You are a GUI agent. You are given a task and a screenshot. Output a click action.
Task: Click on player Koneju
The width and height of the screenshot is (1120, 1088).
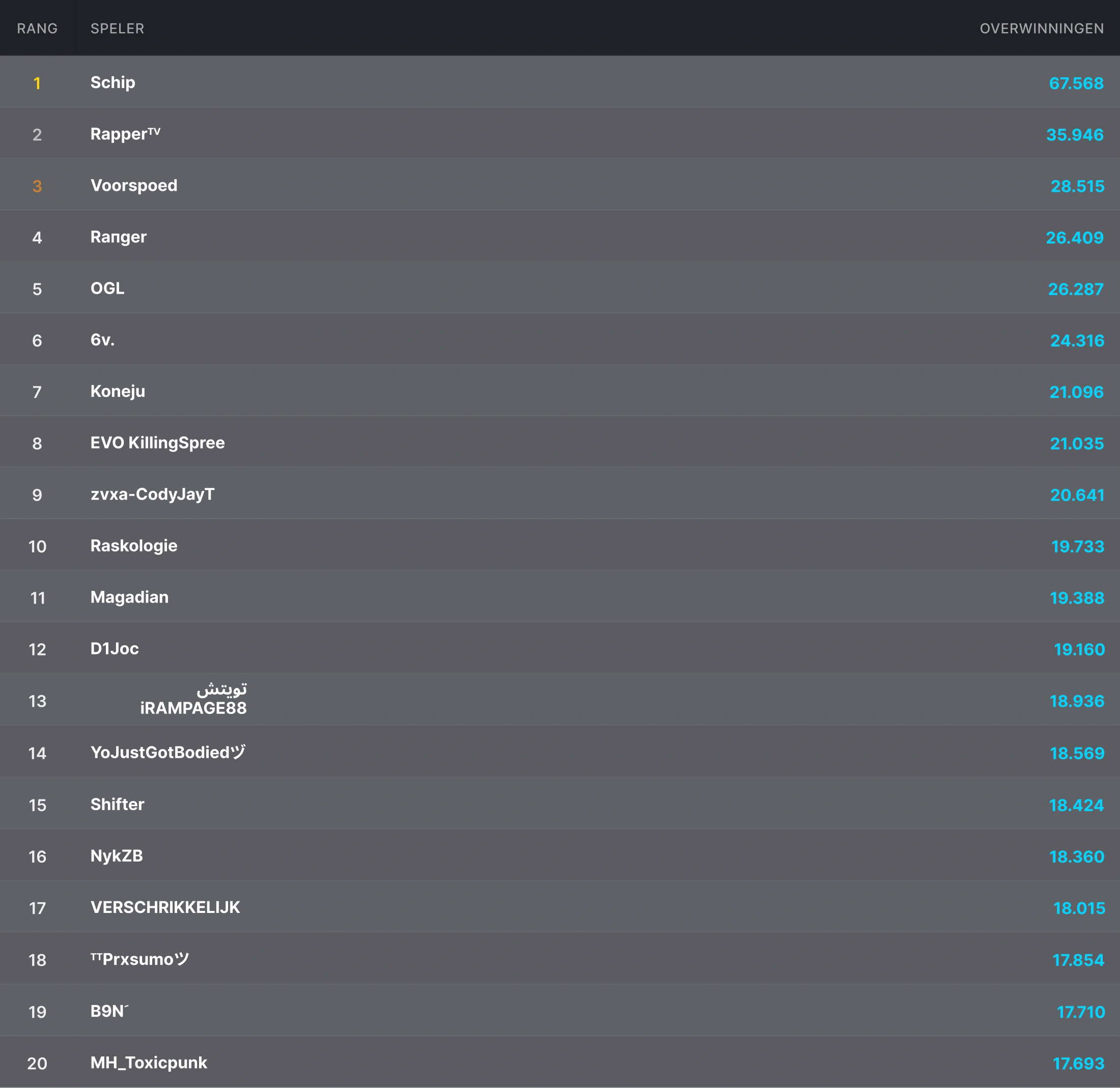coord(118,391)
